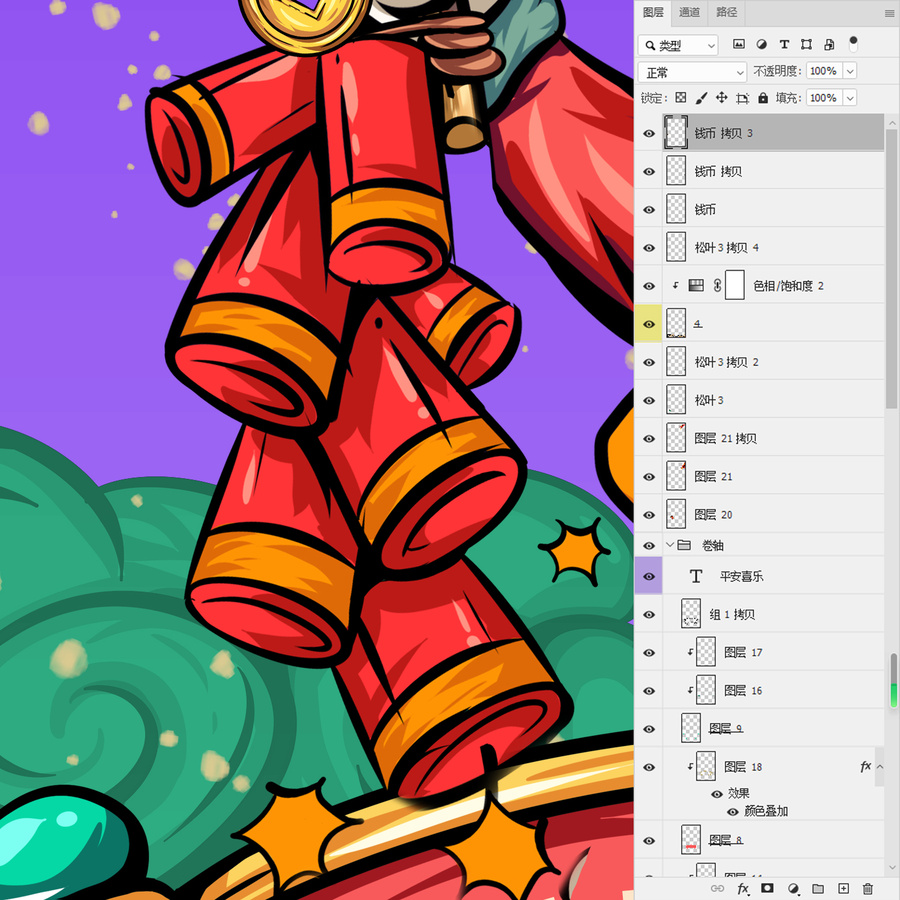Delete layer with trash icon
The image size is (900, 900).
tap(868, 888)
